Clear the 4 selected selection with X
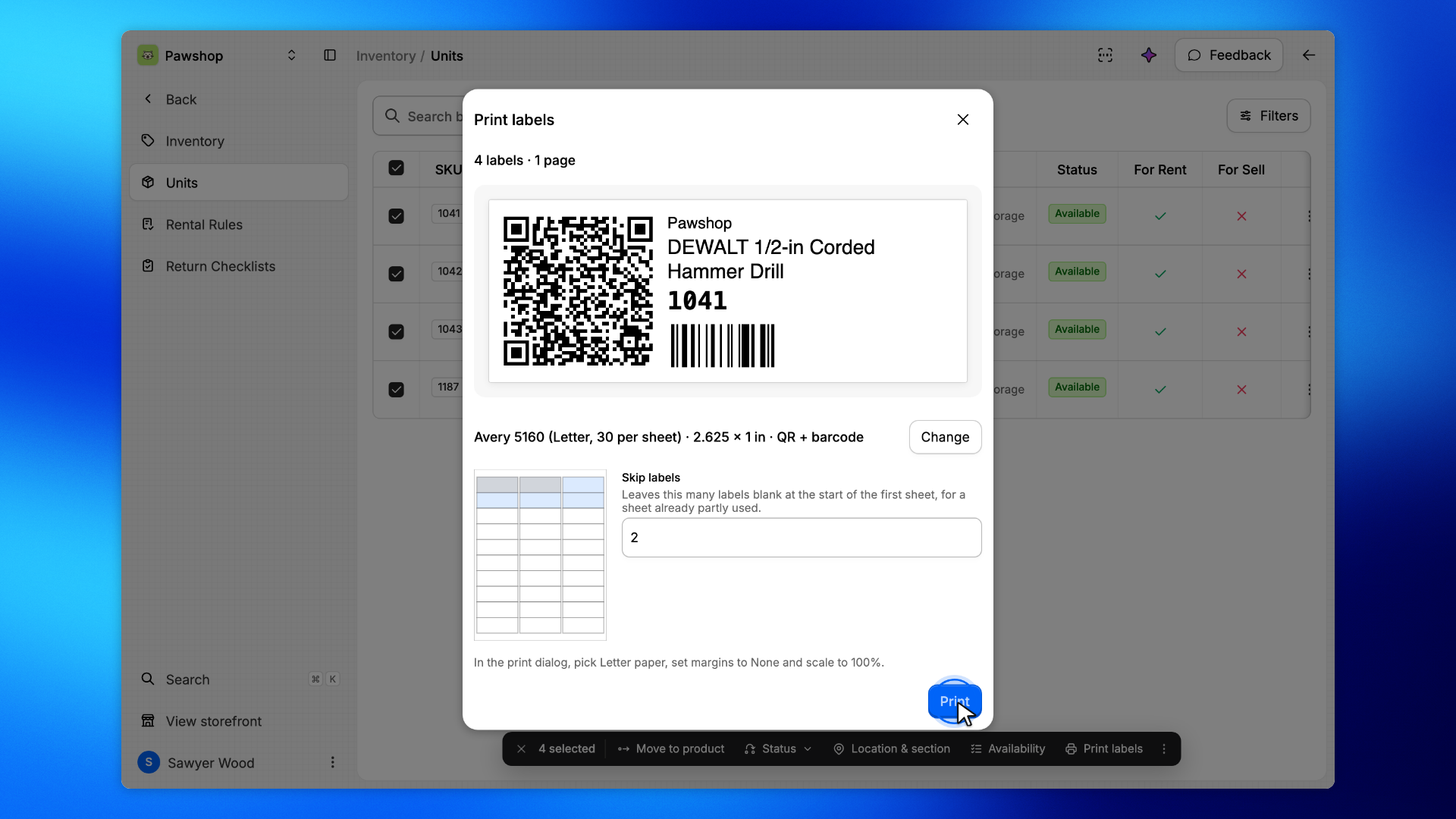 (x=521, y=749)
